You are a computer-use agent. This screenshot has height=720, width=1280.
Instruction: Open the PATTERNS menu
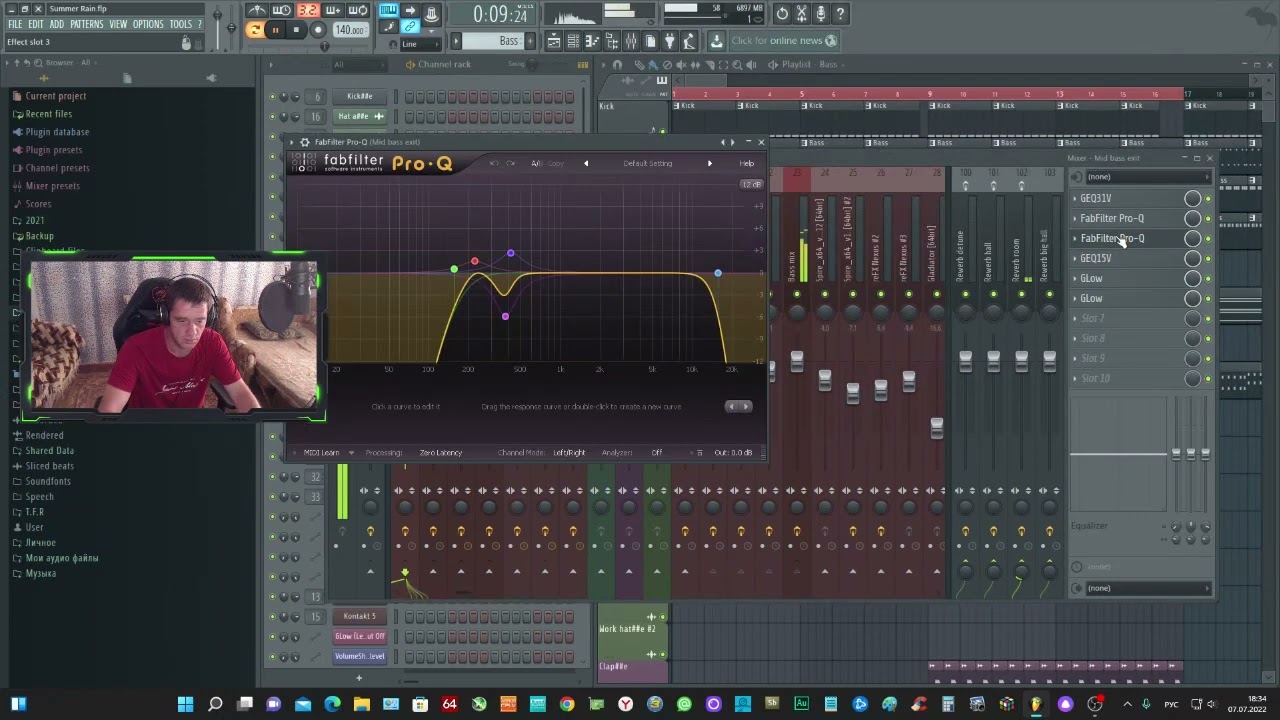pos(87,24)
